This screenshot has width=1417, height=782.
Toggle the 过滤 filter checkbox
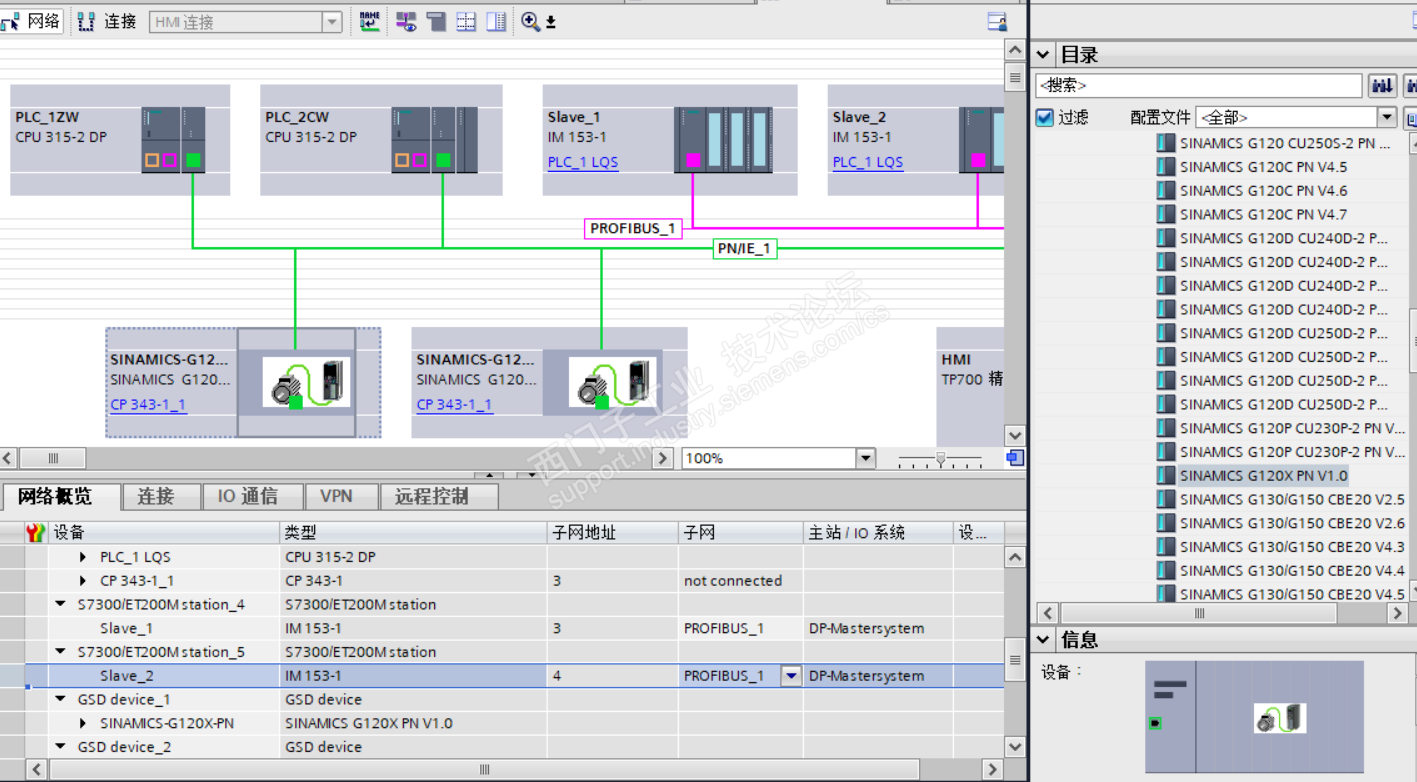(1045, 118)
